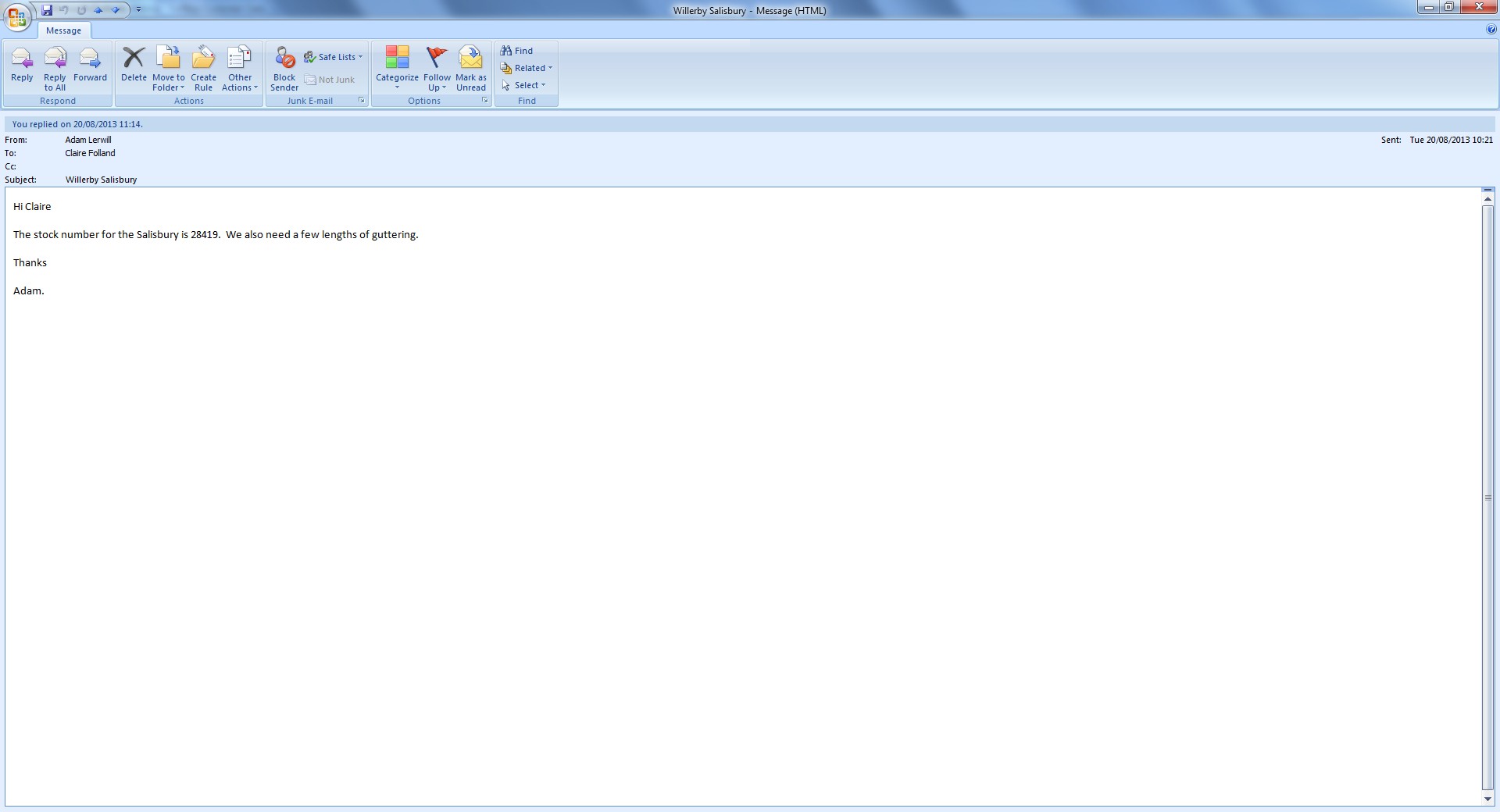Block the sender of this email

(284, 69)
